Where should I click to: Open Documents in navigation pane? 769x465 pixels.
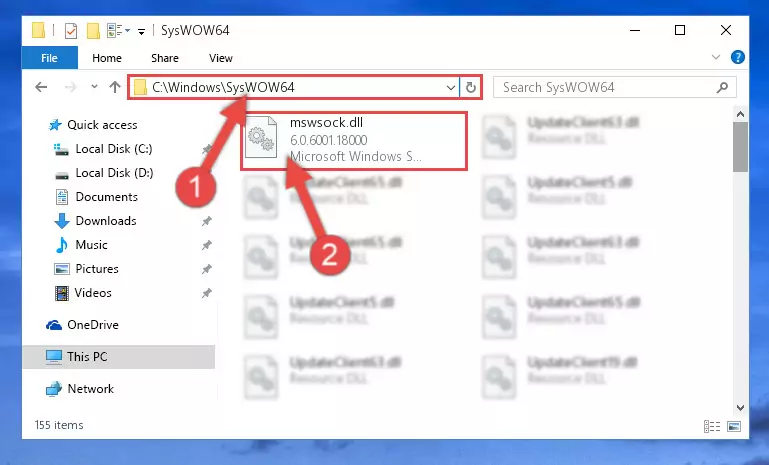106,197
